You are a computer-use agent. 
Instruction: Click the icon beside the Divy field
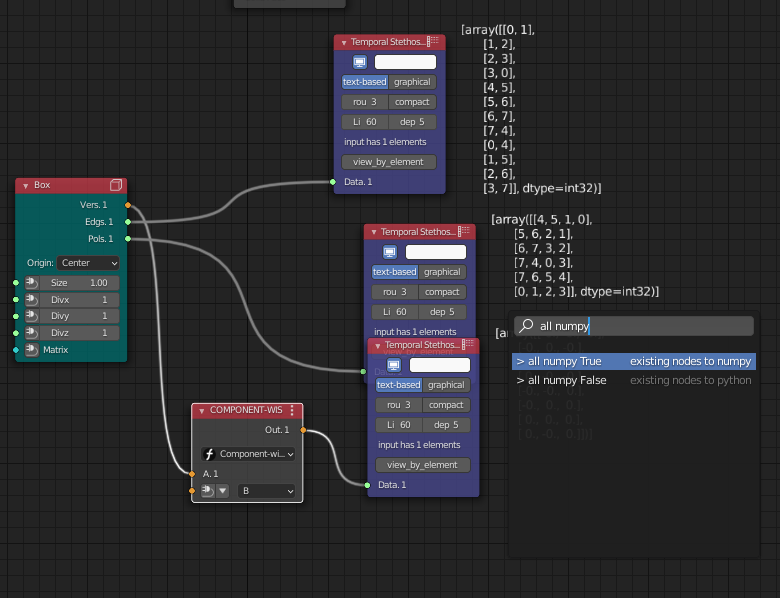[31, 316]
